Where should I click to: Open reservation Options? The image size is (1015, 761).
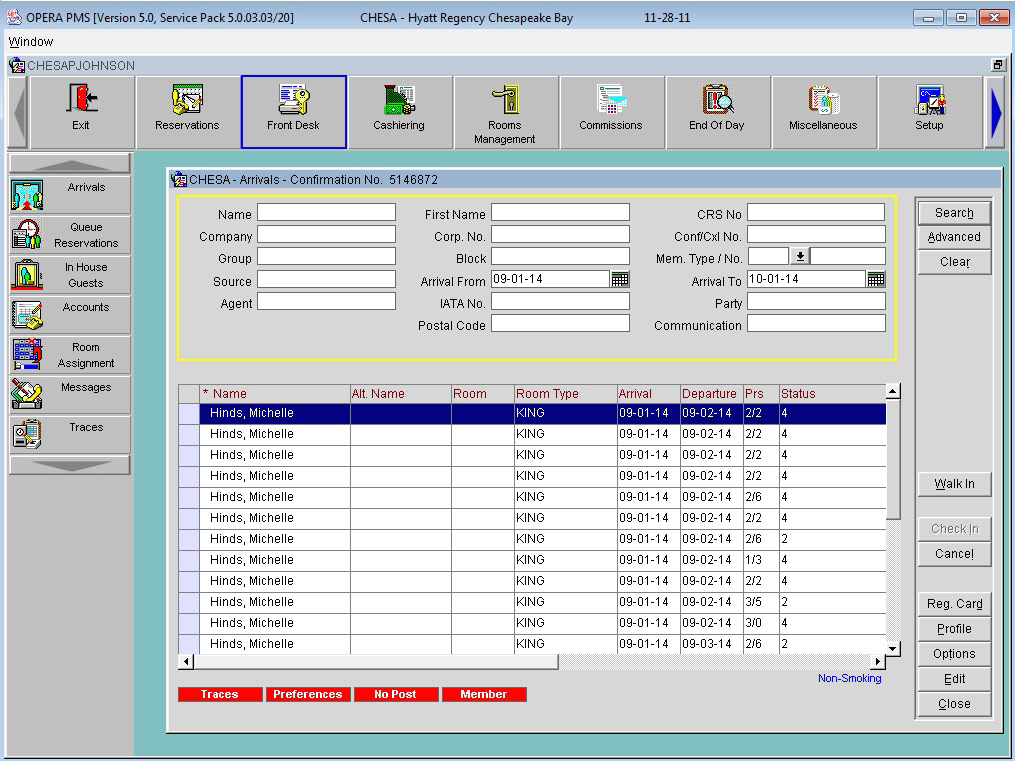[x=954, y=654]
